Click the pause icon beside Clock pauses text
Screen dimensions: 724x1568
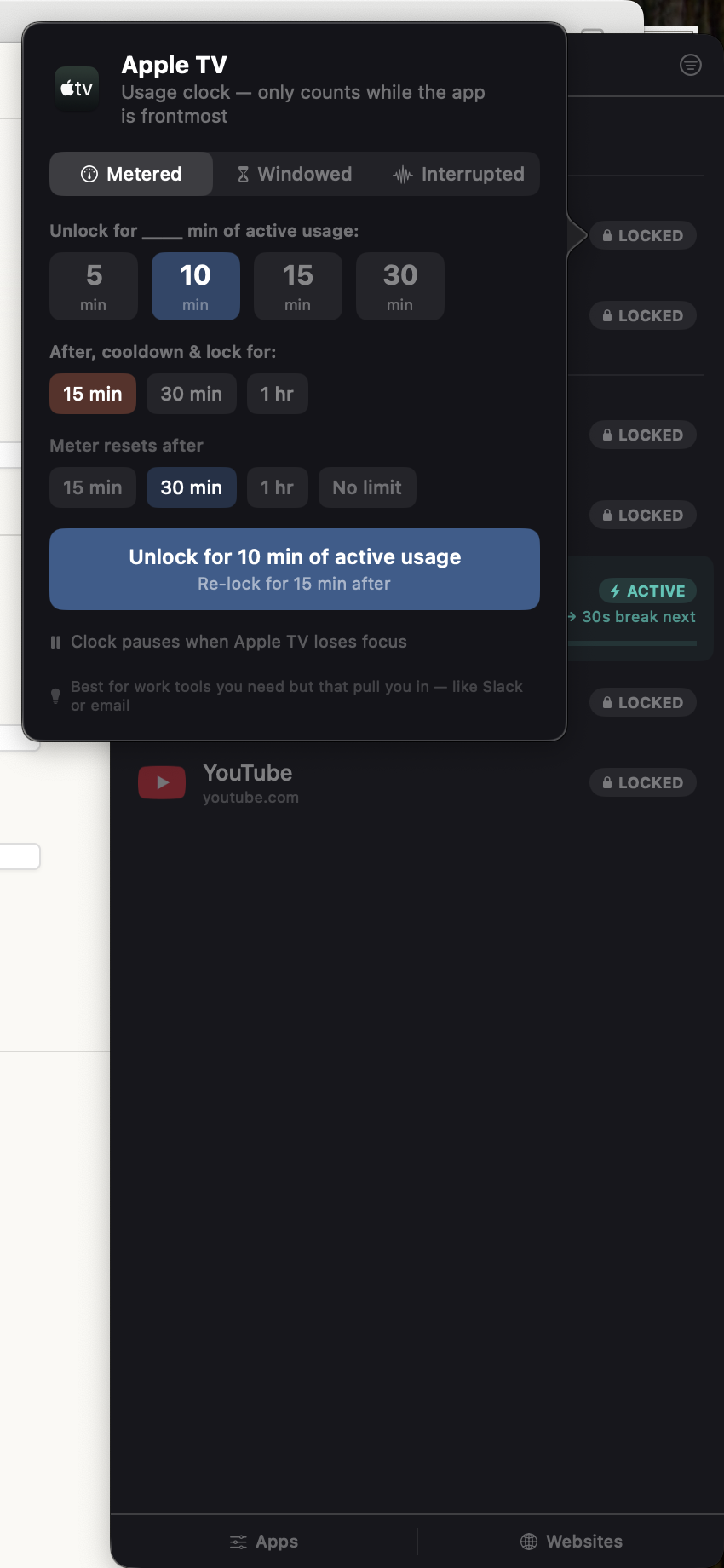55,643
